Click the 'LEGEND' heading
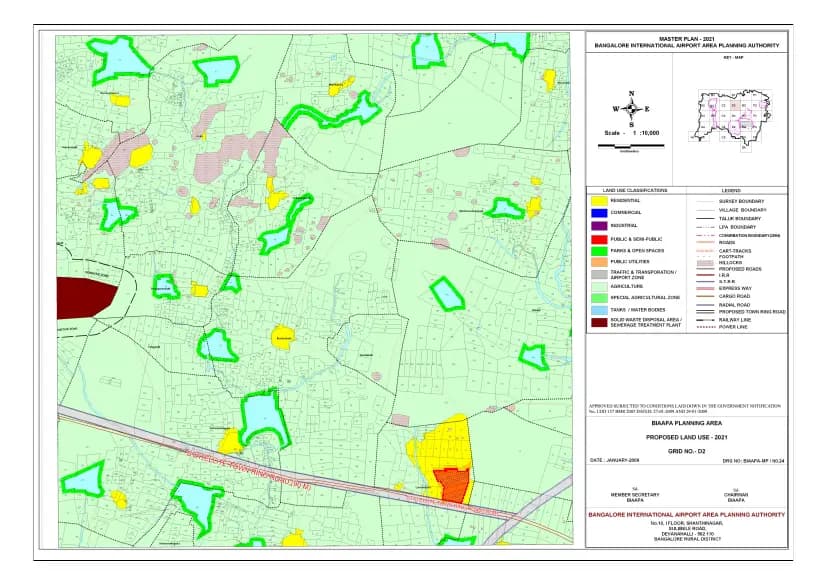This screenshot has width=827, height=585. click(731, 190)
